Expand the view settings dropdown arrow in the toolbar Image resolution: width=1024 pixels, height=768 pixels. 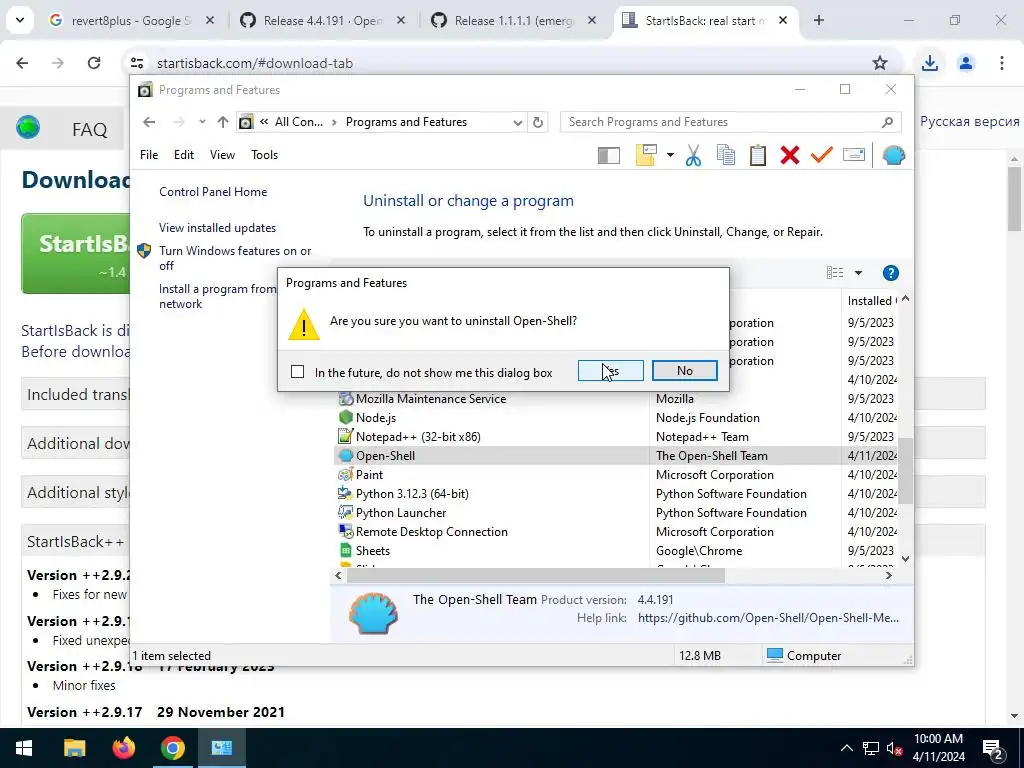(670, 155)
